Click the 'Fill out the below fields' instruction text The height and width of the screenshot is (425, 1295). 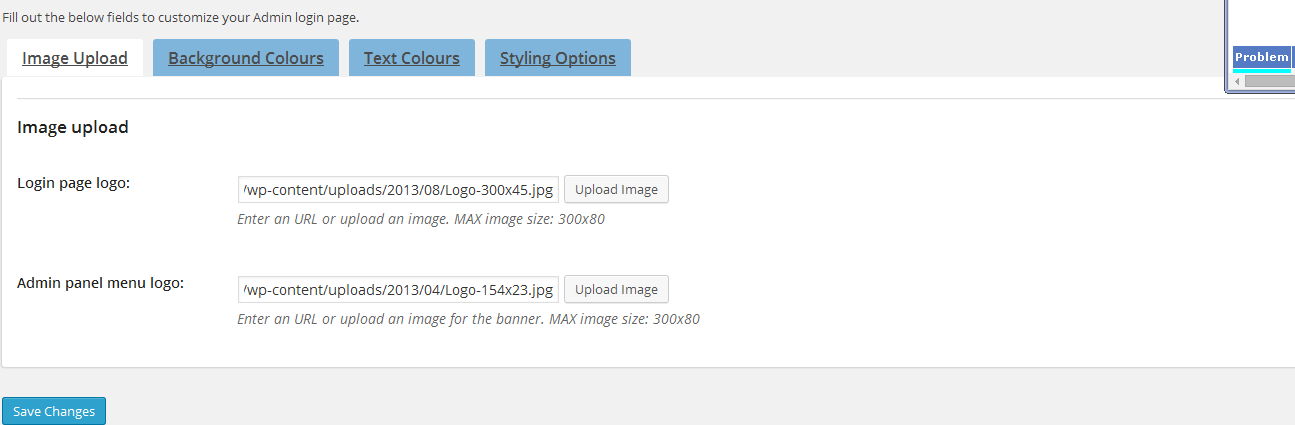point(181,18)
